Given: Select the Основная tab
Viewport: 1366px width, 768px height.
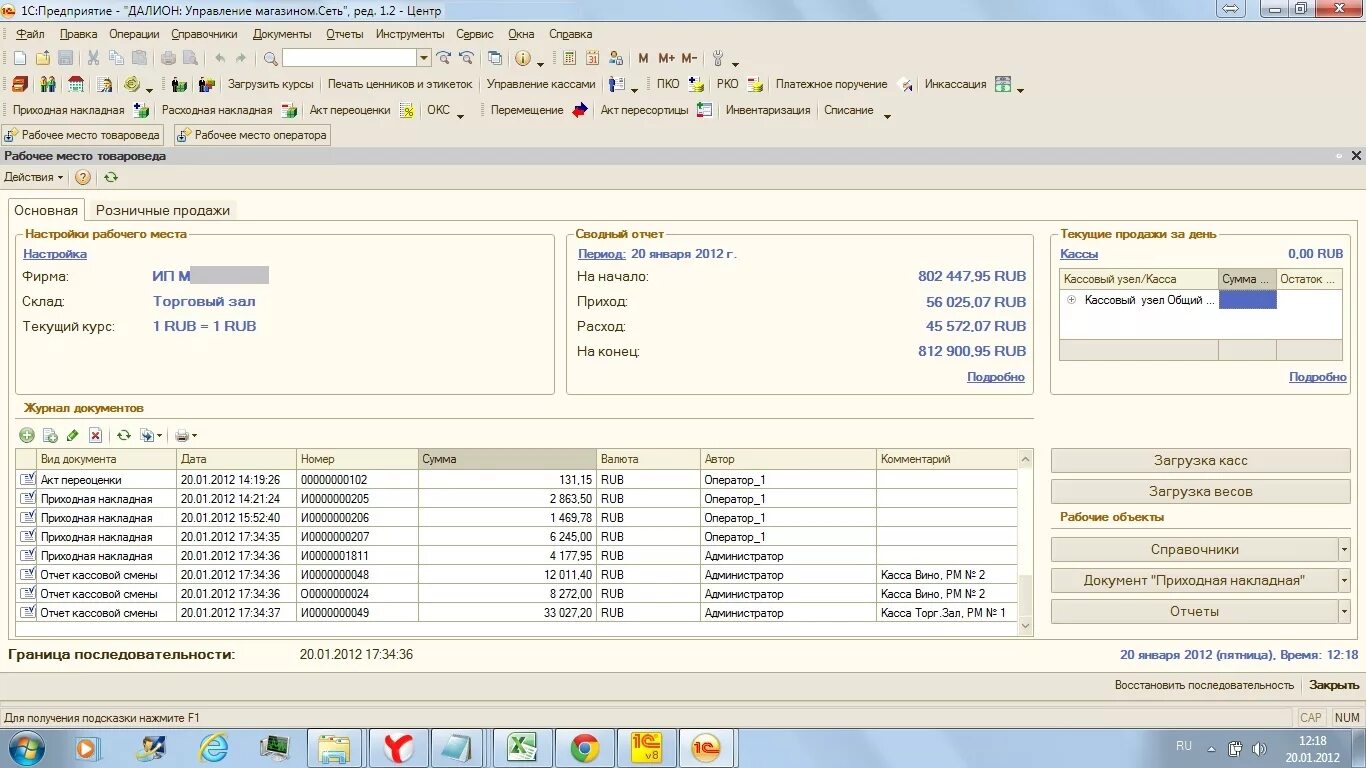Looking at the screenshot, I should 46,210.
